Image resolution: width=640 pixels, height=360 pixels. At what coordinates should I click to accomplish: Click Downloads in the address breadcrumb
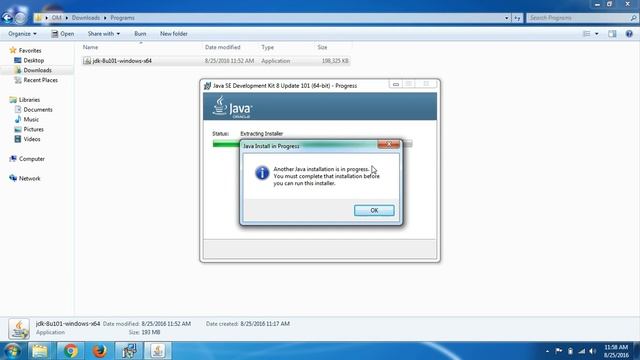coord(86,18)
